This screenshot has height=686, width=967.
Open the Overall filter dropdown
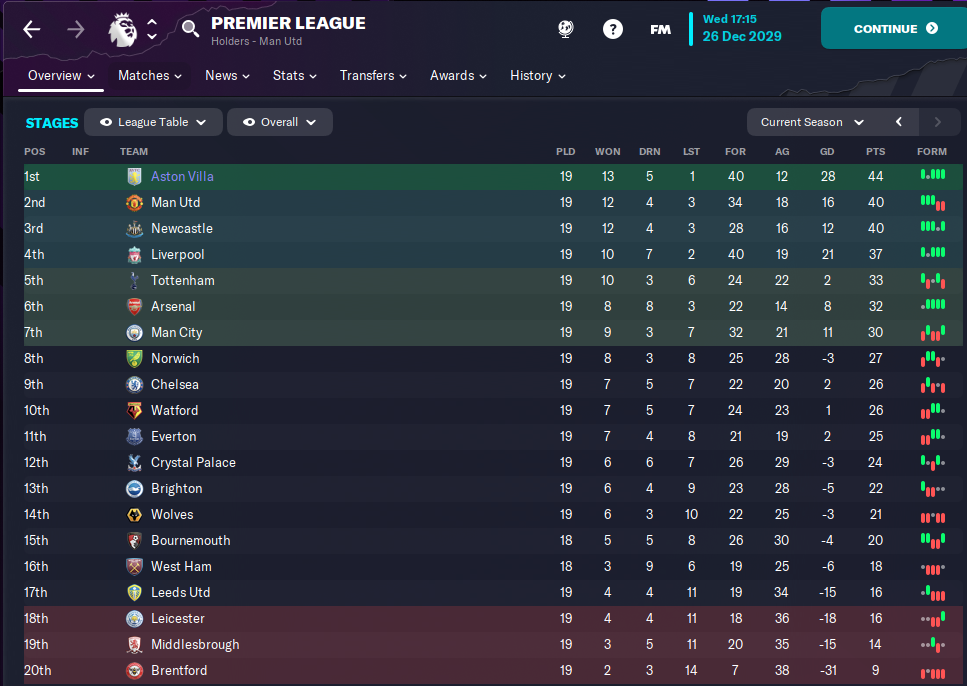pos(279,122)
